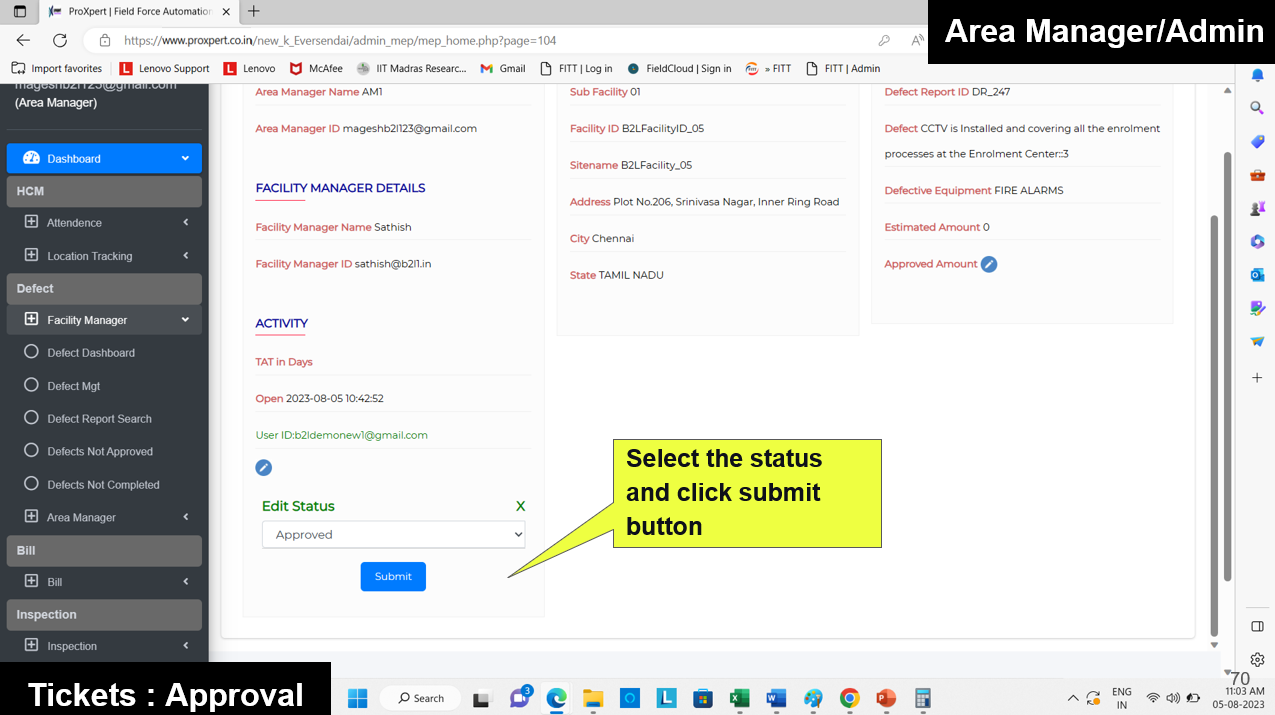
Task: Open Defects Not Approved page
Action: pos(100,452)
